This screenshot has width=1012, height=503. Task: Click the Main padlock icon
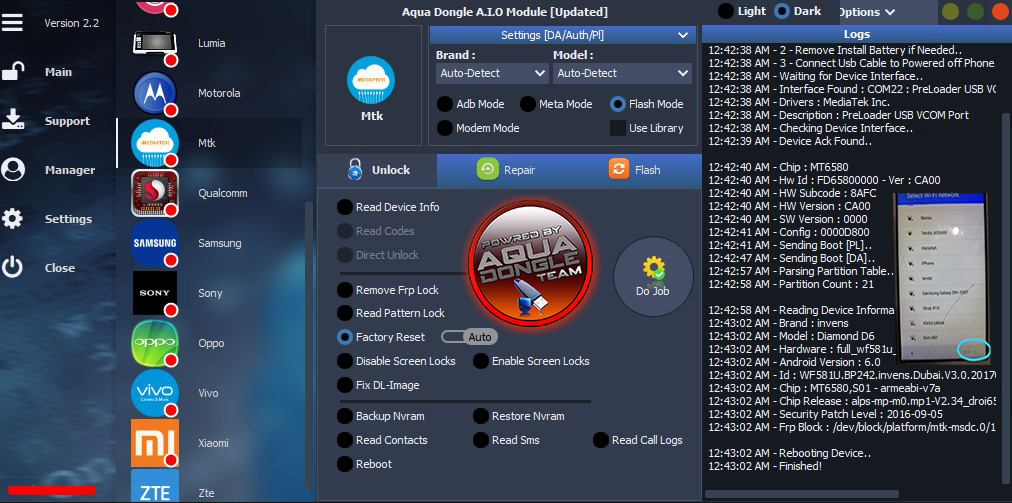pyautogui.click(x=13, y=72)
